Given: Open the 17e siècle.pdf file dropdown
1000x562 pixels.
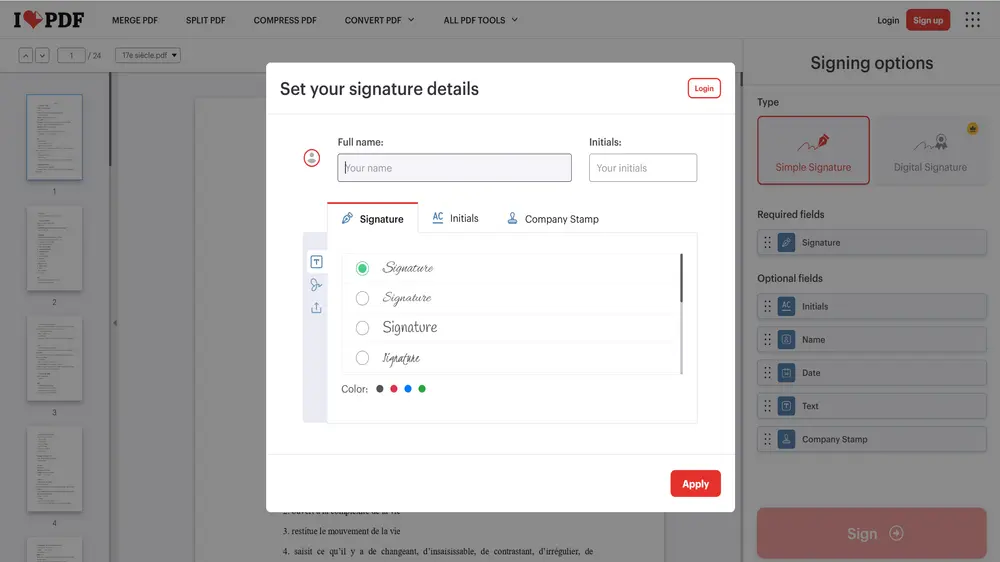Looking at the screenshot, I should point(148,55).
